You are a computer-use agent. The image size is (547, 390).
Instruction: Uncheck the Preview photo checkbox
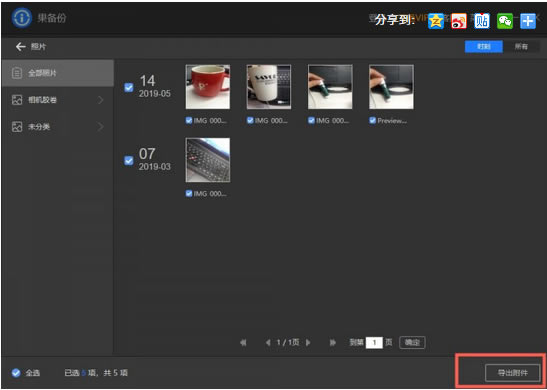coord(373,121)
